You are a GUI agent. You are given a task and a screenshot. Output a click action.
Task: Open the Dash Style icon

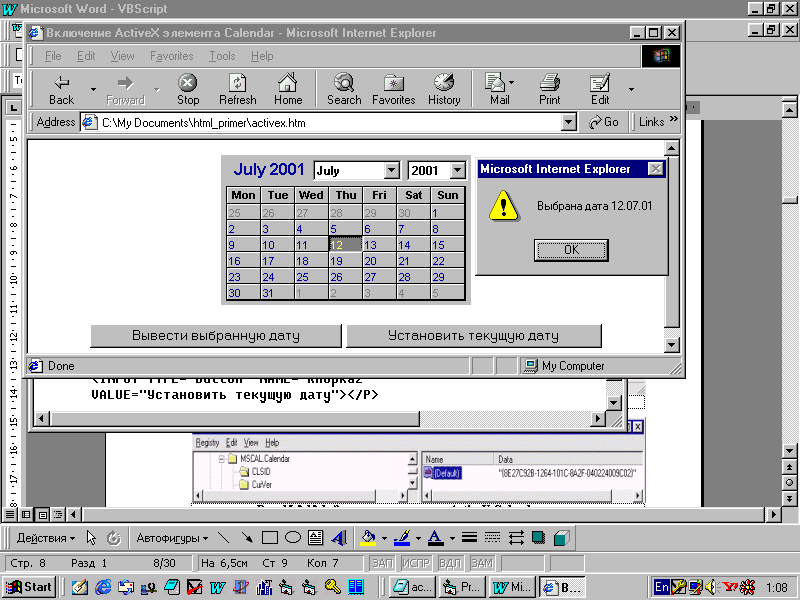(492, 538)
